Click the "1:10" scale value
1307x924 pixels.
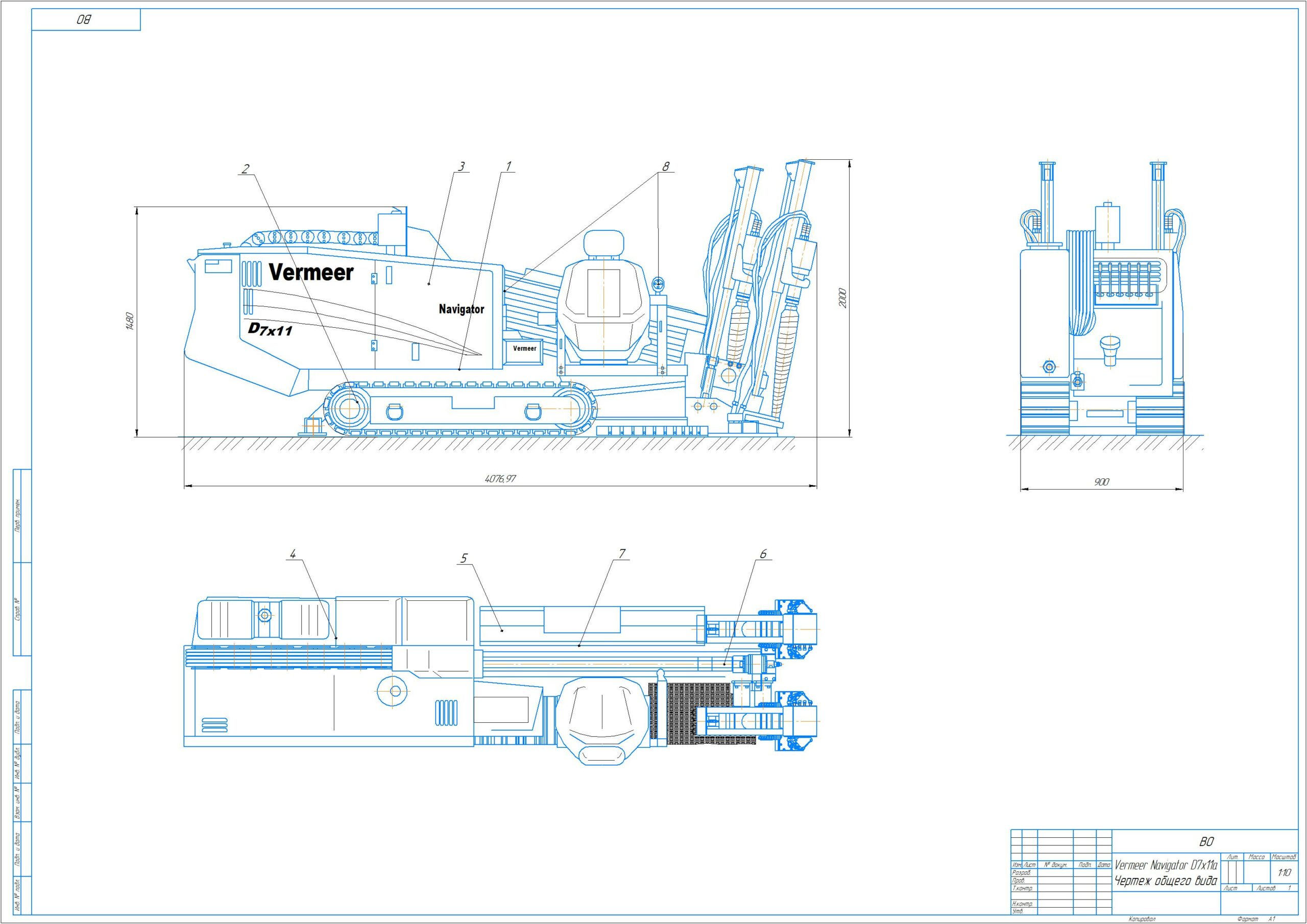pos(1284,873)
